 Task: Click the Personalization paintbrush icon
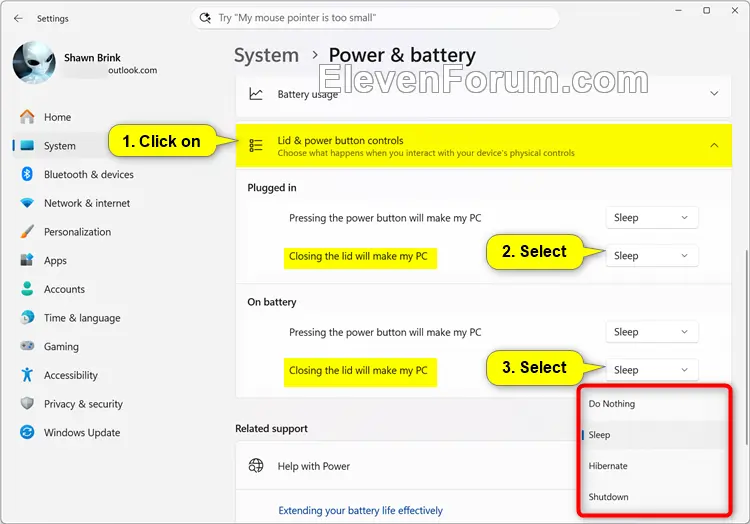click(x=27, y=231)
